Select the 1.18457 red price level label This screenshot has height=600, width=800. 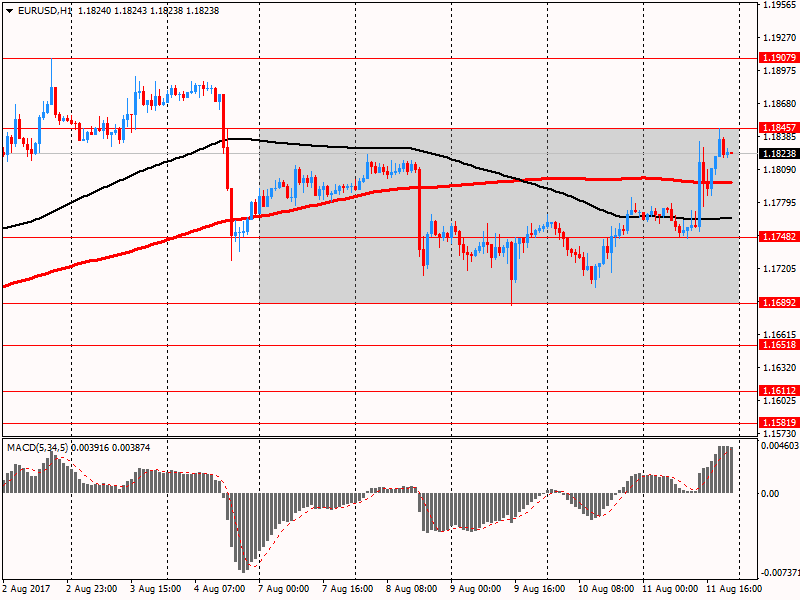(779, 128)
